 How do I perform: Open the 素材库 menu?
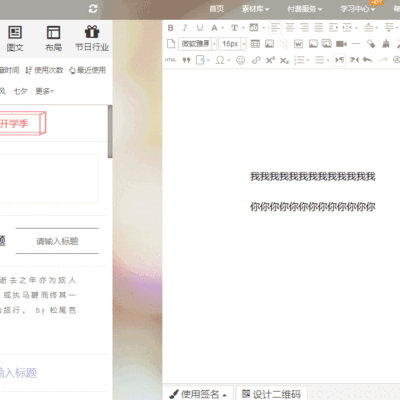255,9
